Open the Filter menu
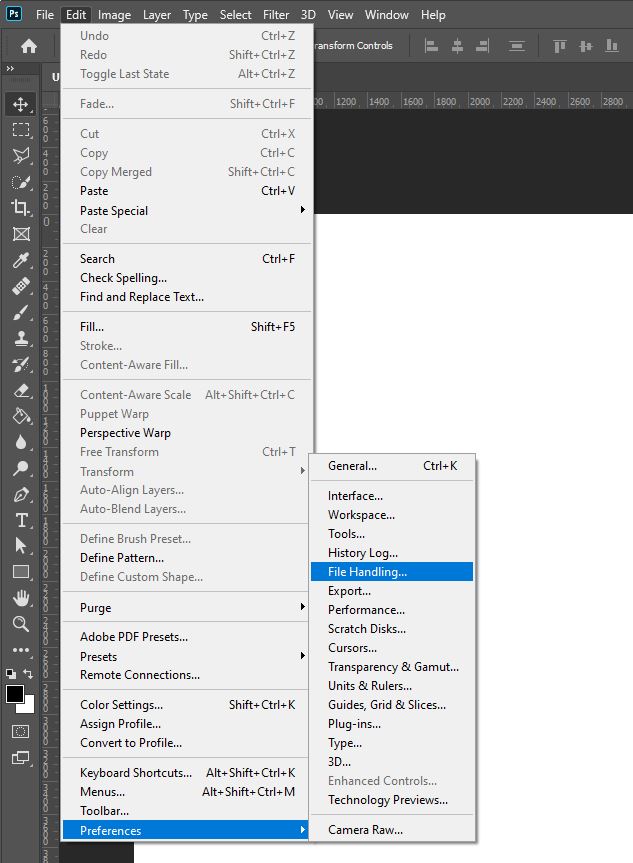 pyautogui.click(x=275, y=15)
